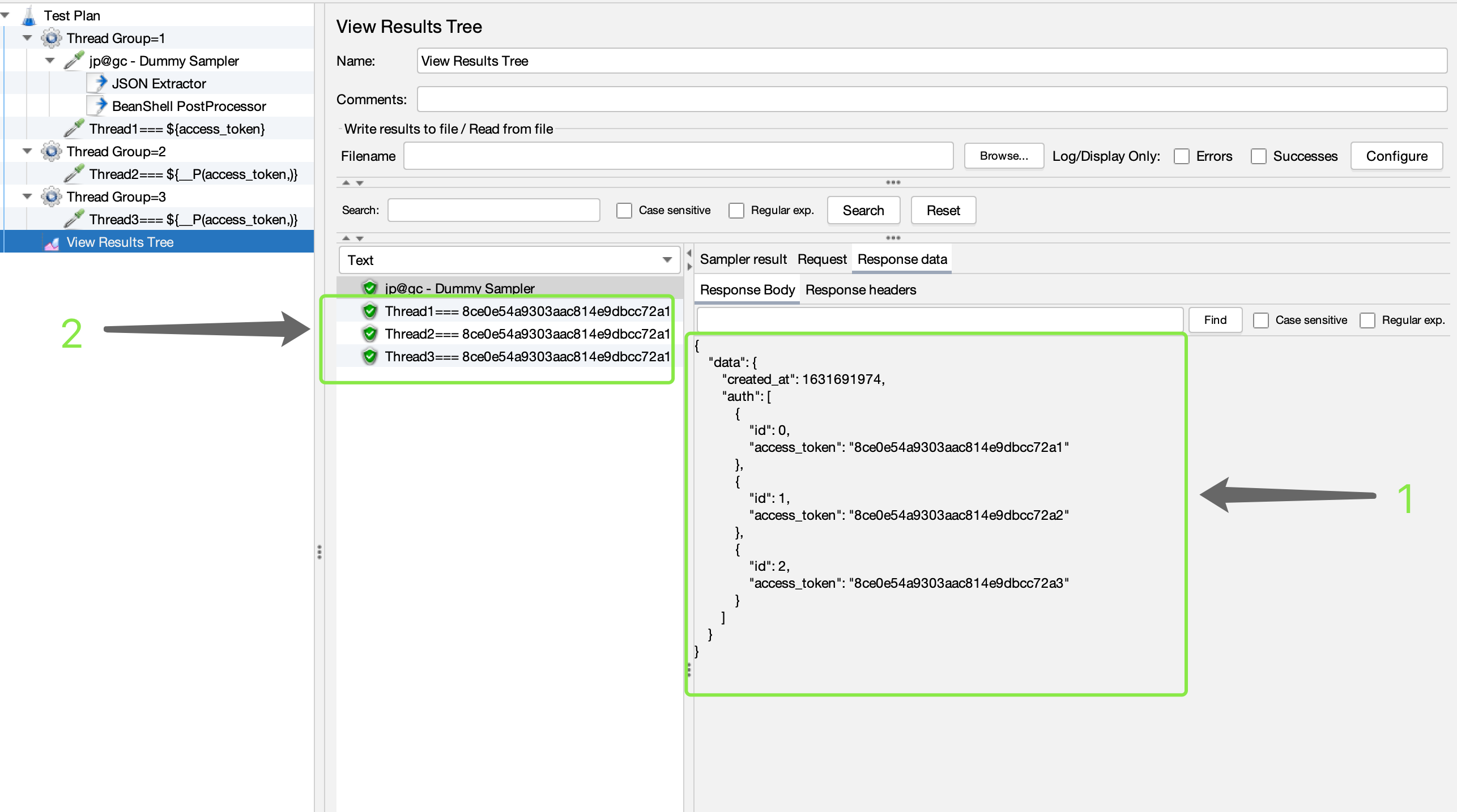
Task: Collapse the jp@gc - Dummy Sampler node
Action: pyautogui.click(x=50, y=61)
